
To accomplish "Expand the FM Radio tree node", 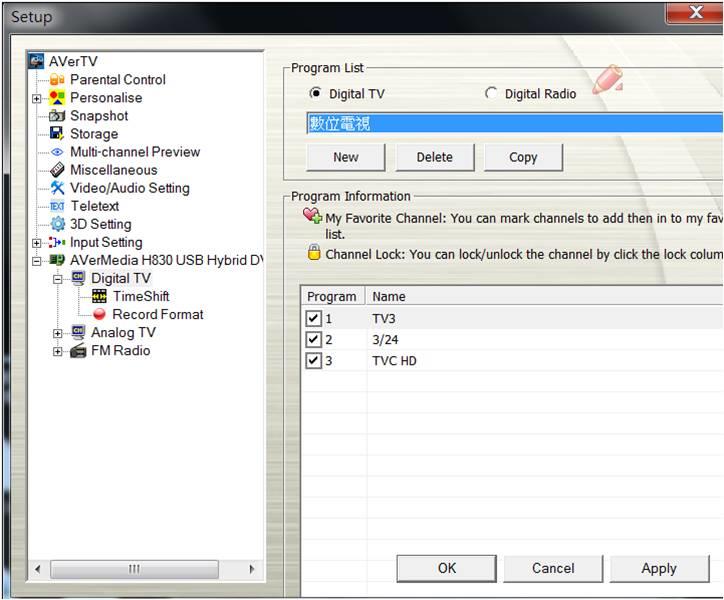I will tap(57, 351).
